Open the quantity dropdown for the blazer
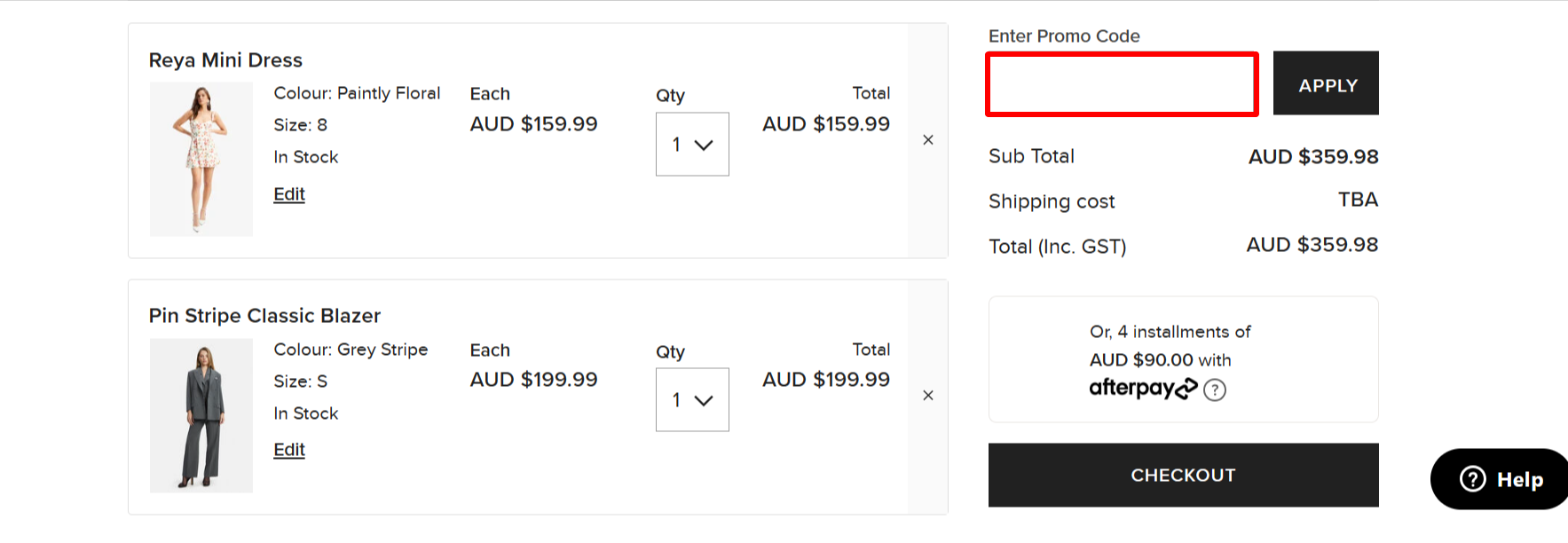Viewport: 1568px width, 543px height. (x=691, y=399)
